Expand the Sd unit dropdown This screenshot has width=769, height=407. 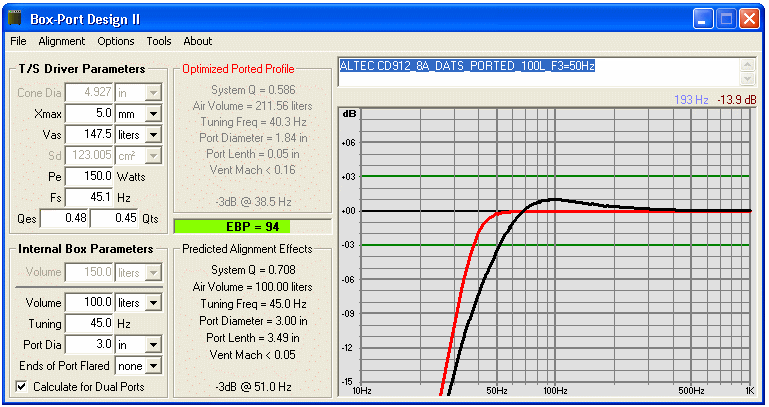click(154, 155)
